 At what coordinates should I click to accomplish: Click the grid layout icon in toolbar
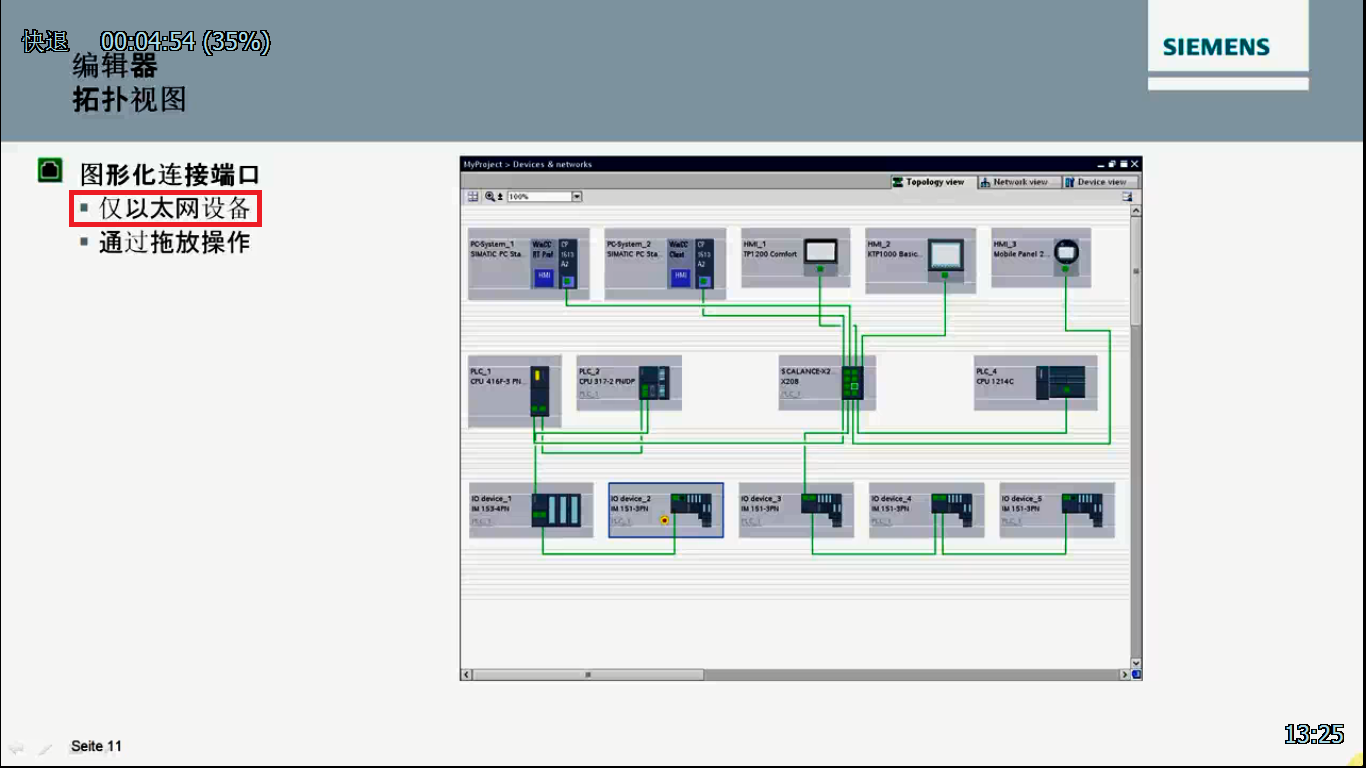click(x=473, y=197)
